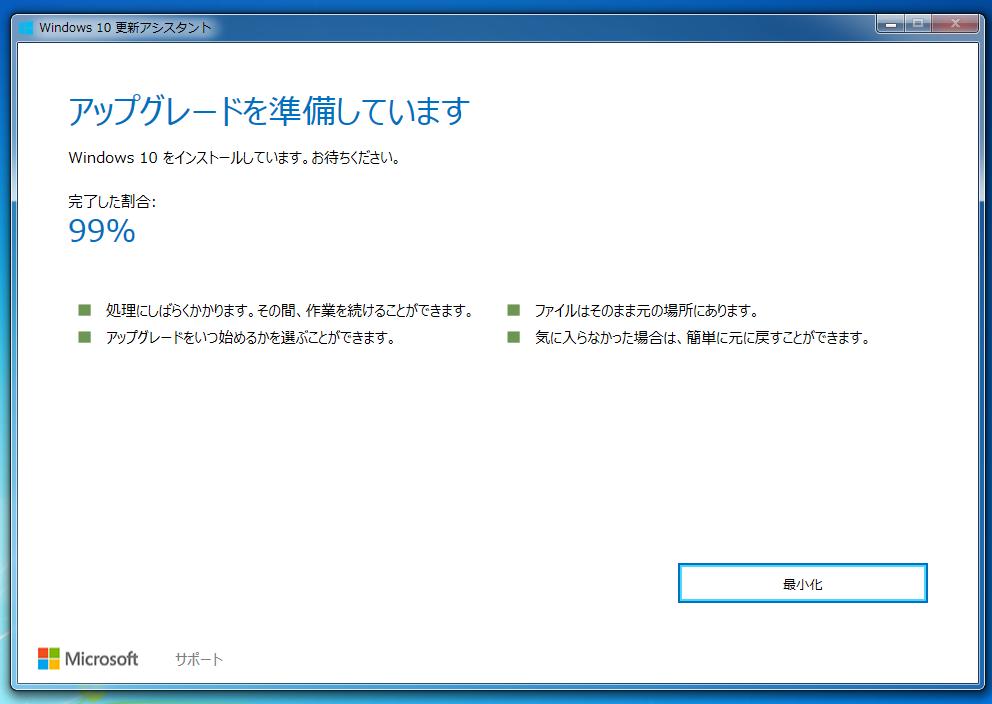The height and width of the screenshot is (704, 992).
Task: Click the text ファイルはそのまま元の場所にあります
Action: coord(646,311)
